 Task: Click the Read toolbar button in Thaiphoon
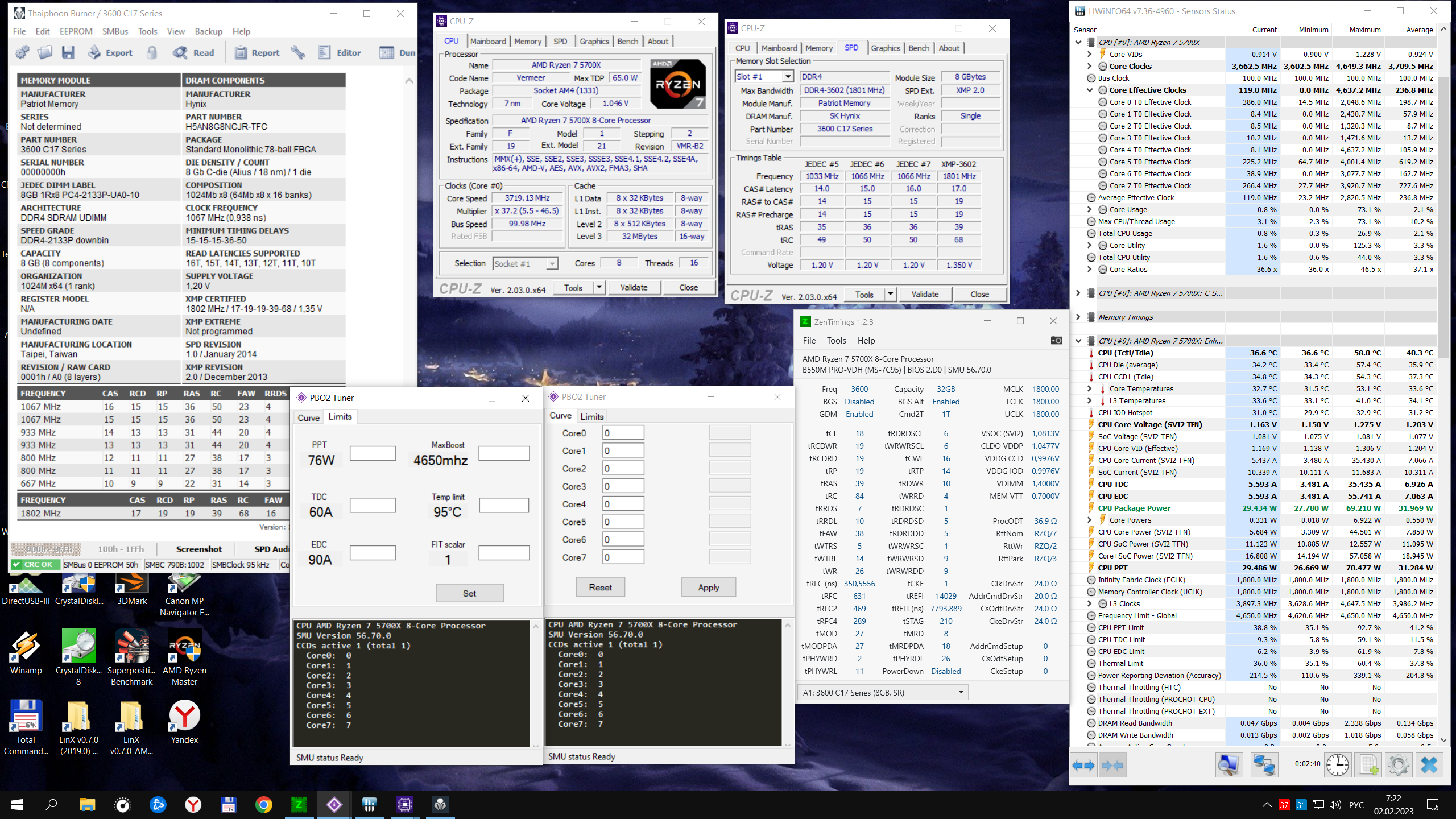tap(195, 53)
